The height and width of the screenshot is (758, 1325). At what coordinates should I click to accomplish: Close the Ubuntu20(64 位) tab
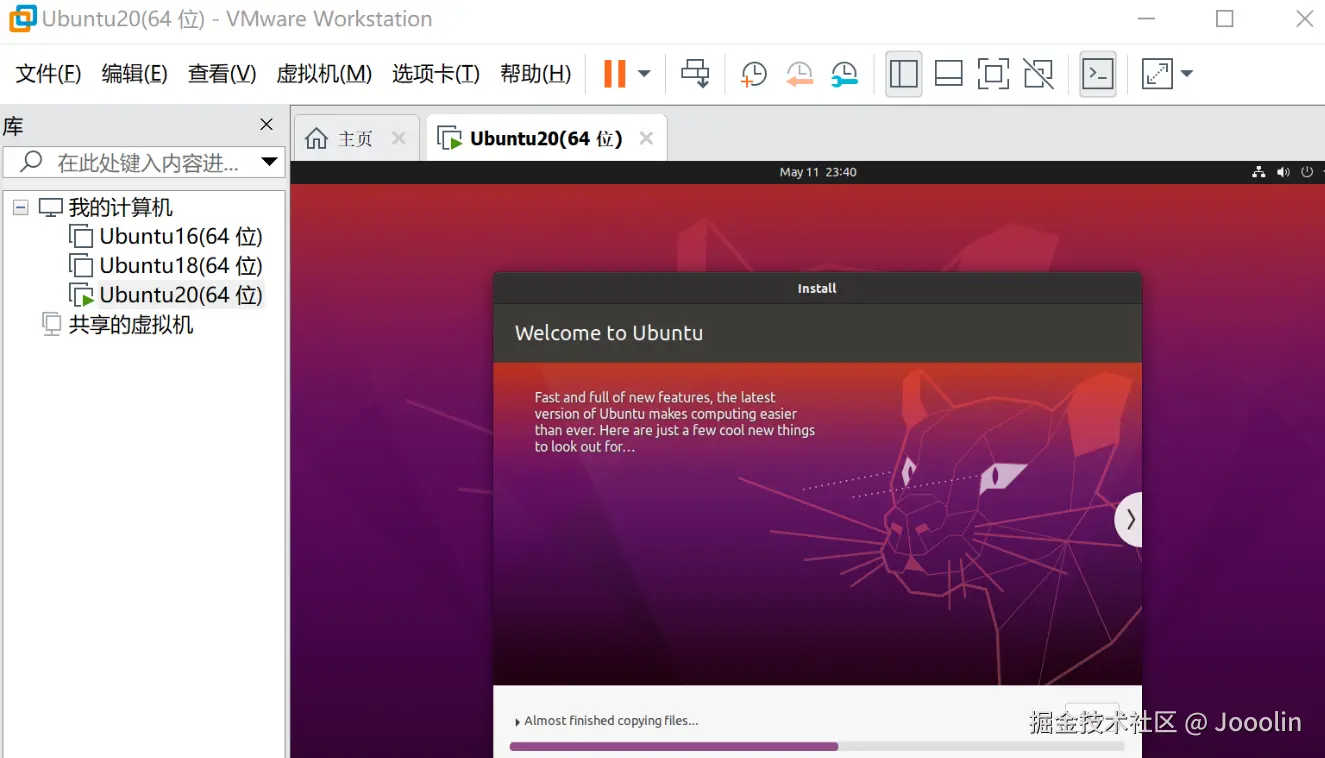tap(647, 138)
